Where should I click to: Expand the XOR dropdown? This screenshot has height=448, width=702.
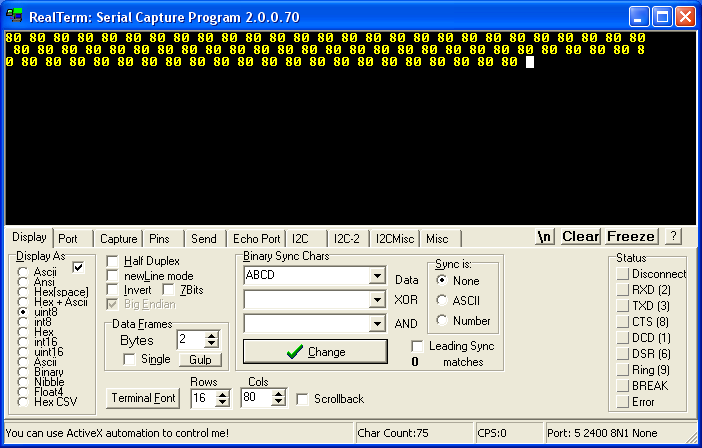tap(377, 299)
